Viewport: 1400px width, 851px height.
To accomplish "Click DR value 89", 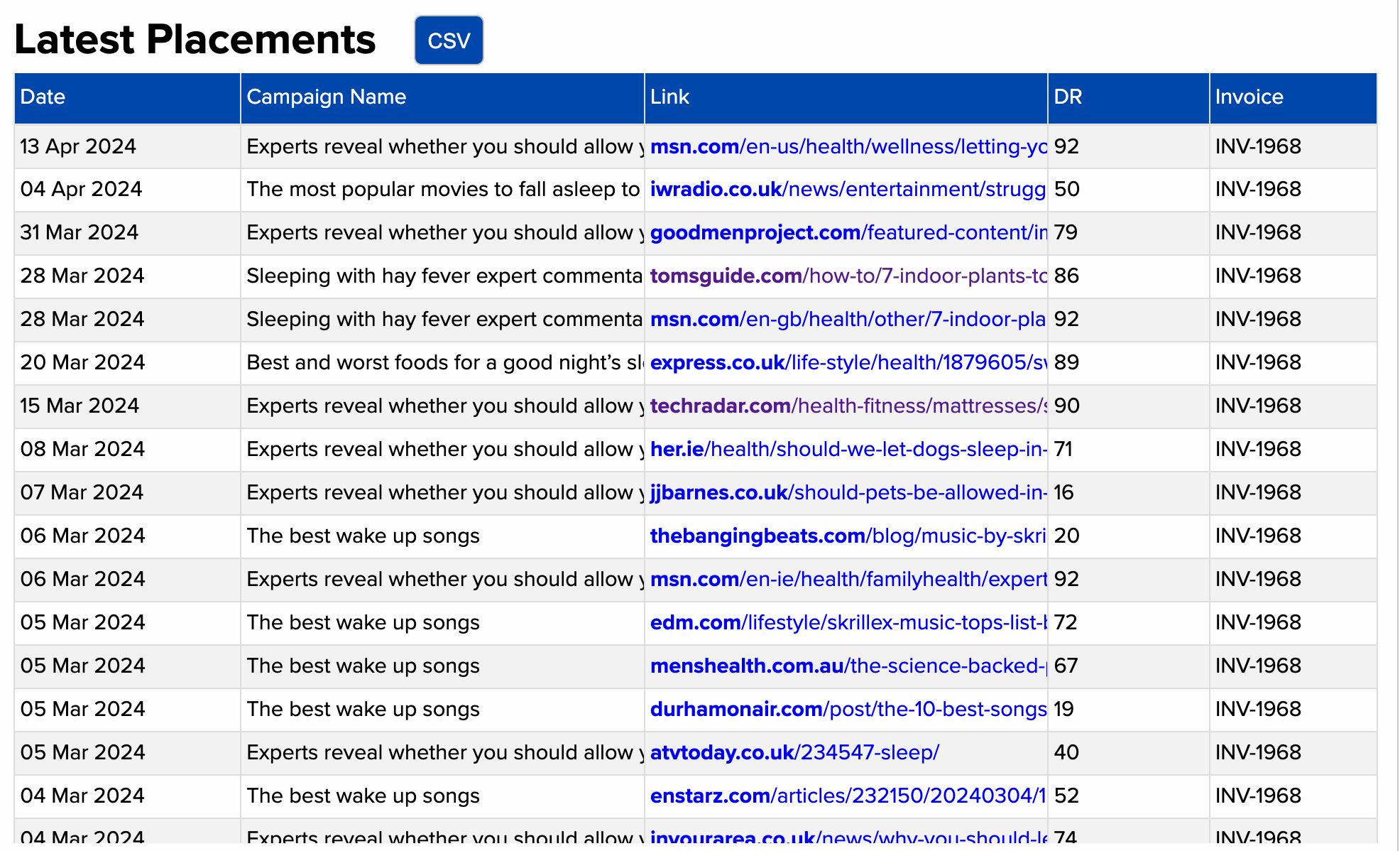I will click(x=1066, y=362).
